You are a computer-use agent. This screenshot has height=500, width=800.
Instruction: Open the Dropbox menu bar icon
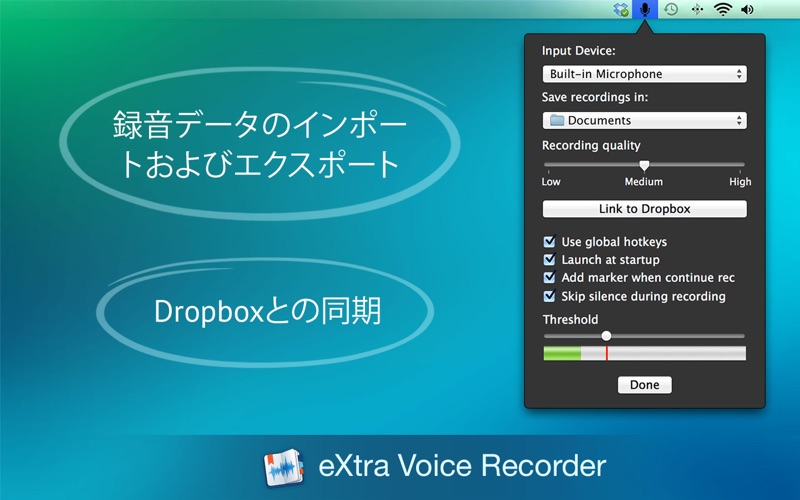pyautogui.click(x=620, y=9)
